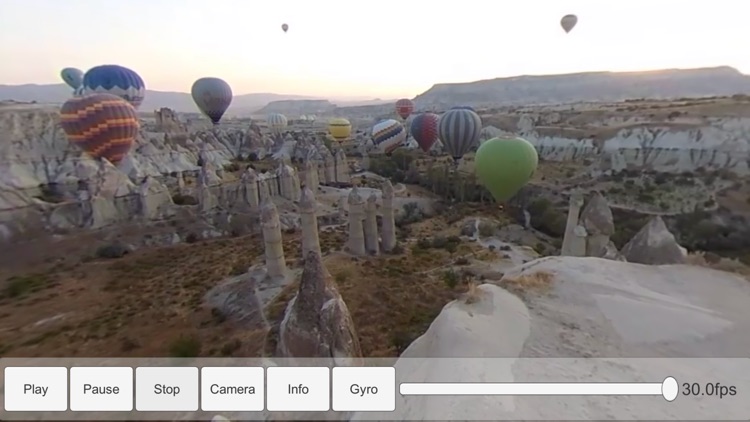Click the seek slider handle
The height and width of the screenshot is (422, 750).
(670, 389)
